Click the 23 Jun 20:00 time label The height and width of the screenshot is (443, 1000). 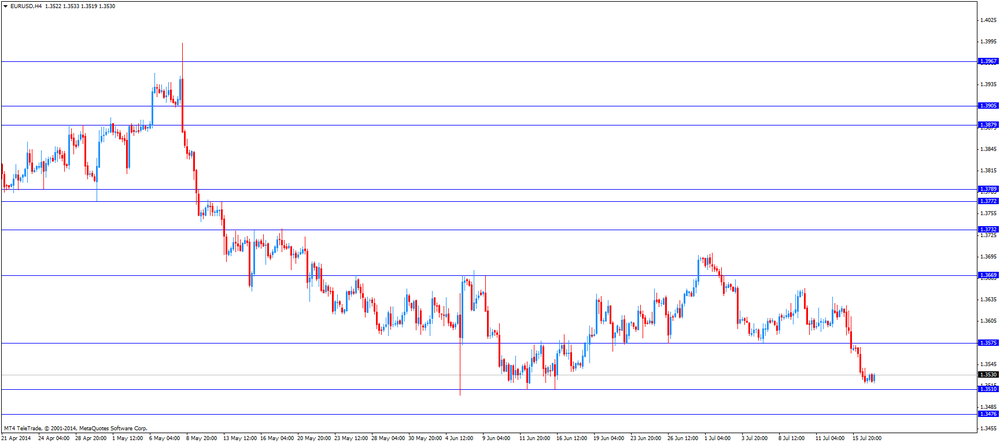click(648, 439)
